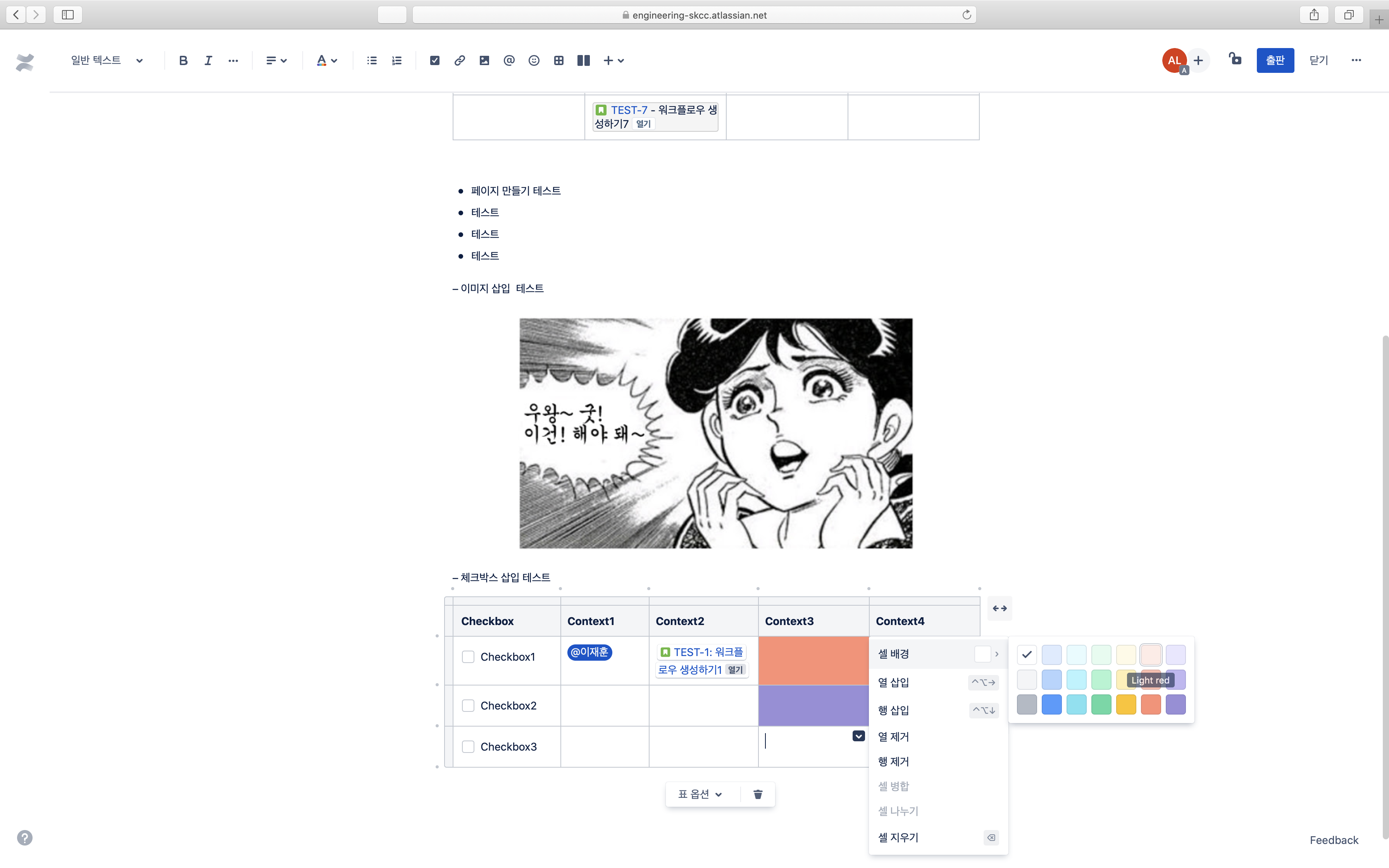Select the Light red swatch

pyautogui.click(x=1151, y=654)
